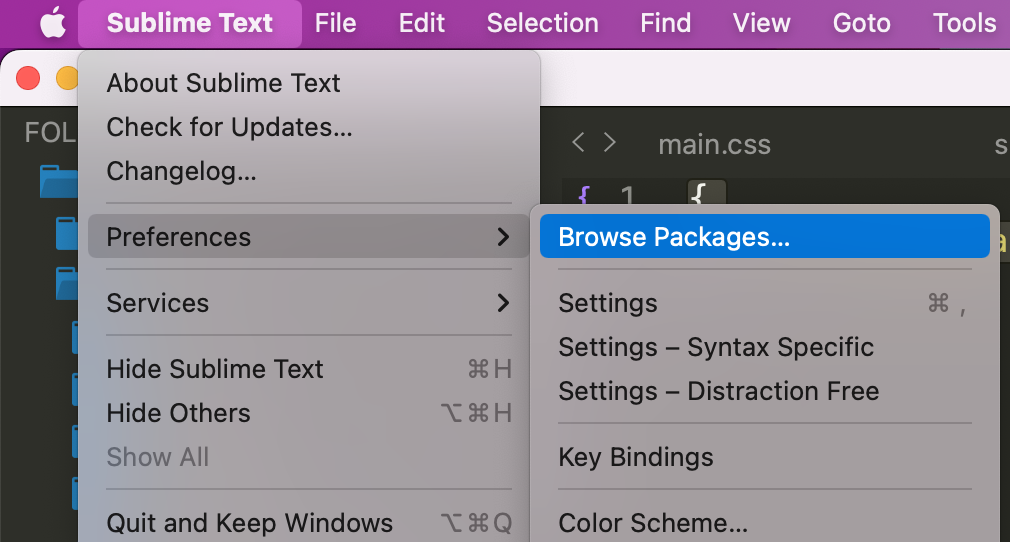Screen dimensions: 1010x542
Task: Expand the Services submenu arrow
Action: pyautogui.click(x=503, y=303)
